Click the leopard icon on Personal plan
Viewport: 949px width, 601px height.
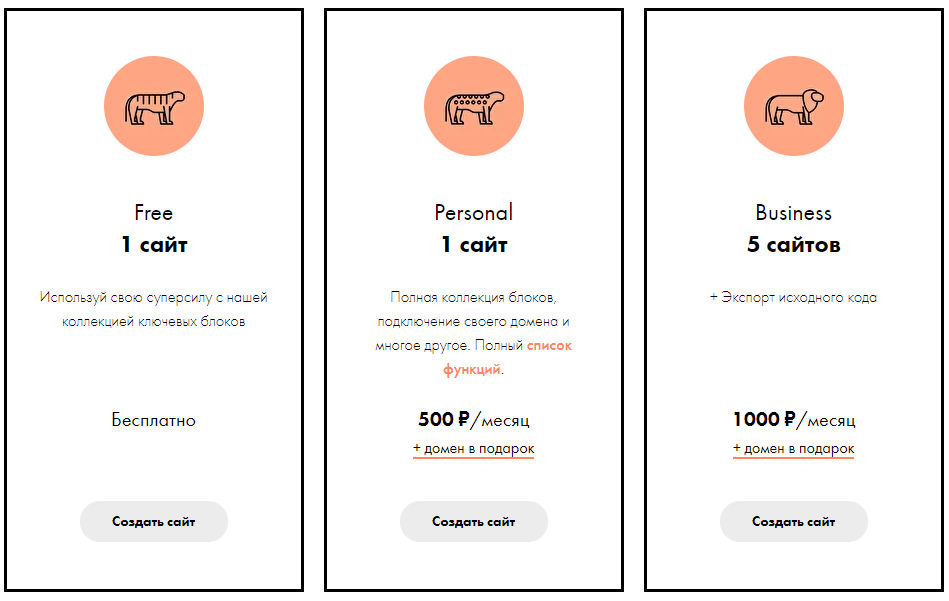473,107
